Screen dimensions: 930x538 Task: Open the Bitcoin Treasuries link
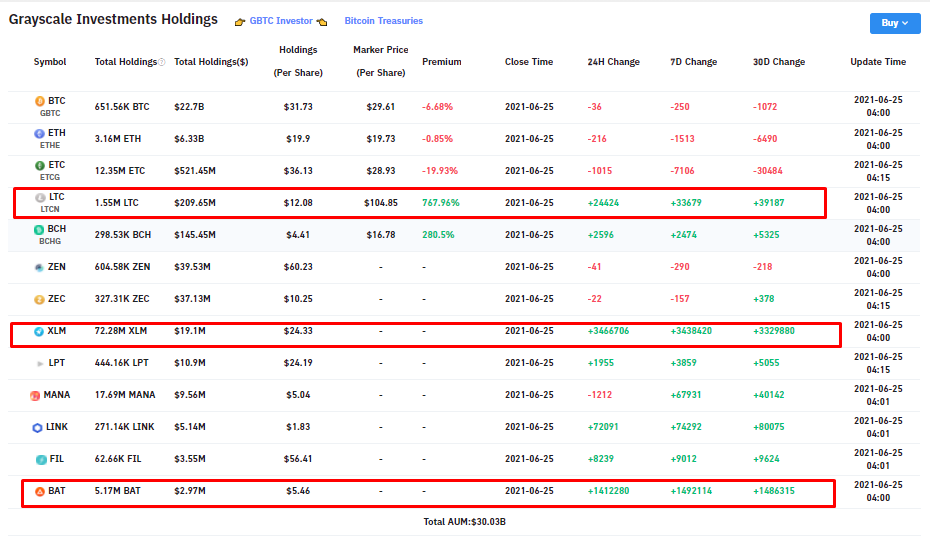pyautogui.click(x=384, y=21)
